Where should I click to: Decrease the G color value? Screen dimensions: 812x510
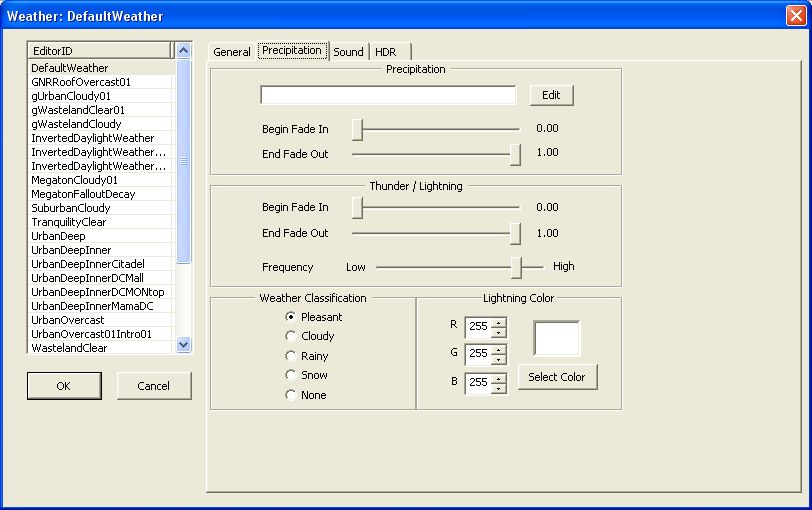tap(499, 359)
